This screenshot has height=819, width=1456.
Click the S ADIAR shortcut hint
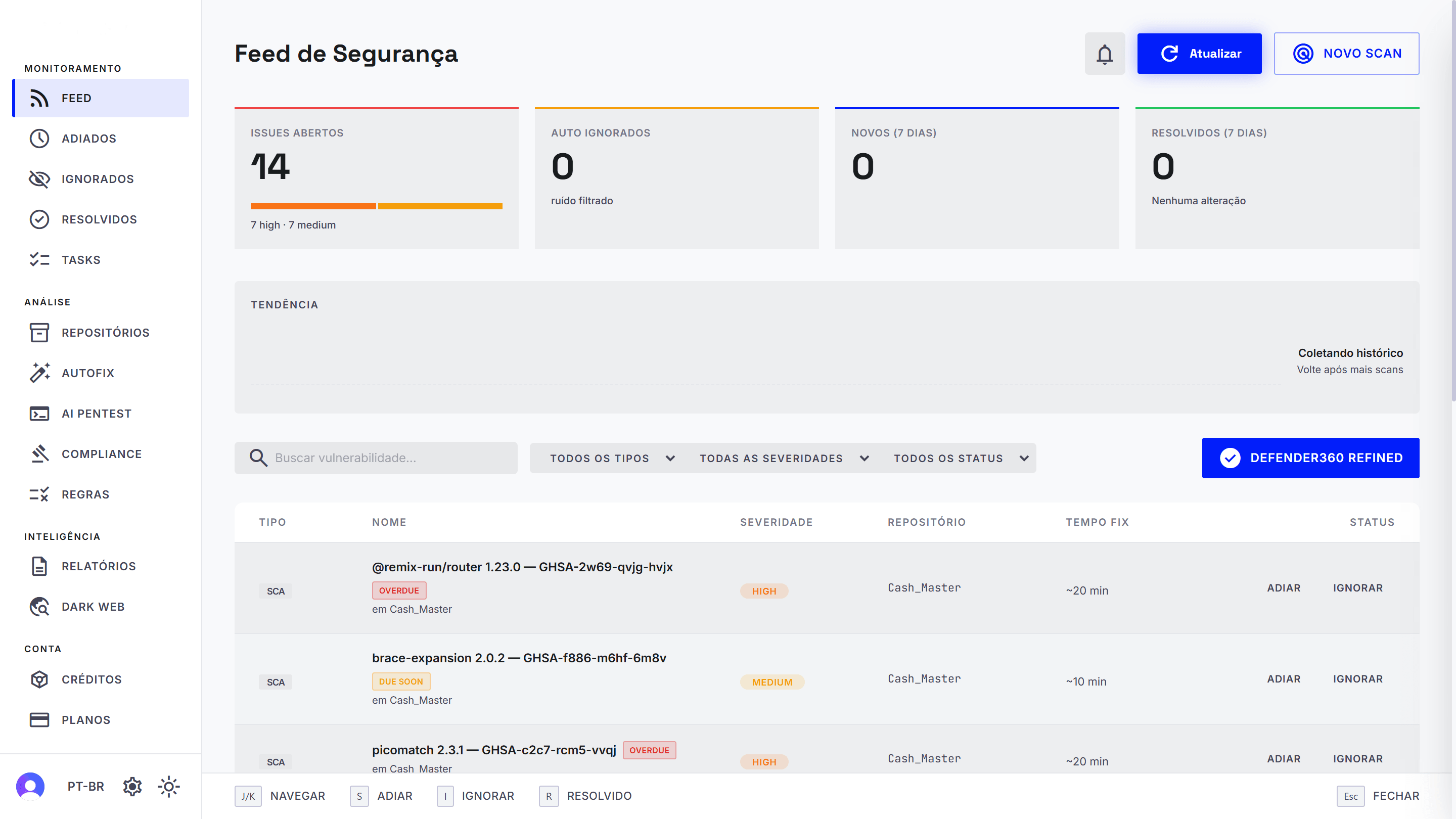(x=381, y=796)
